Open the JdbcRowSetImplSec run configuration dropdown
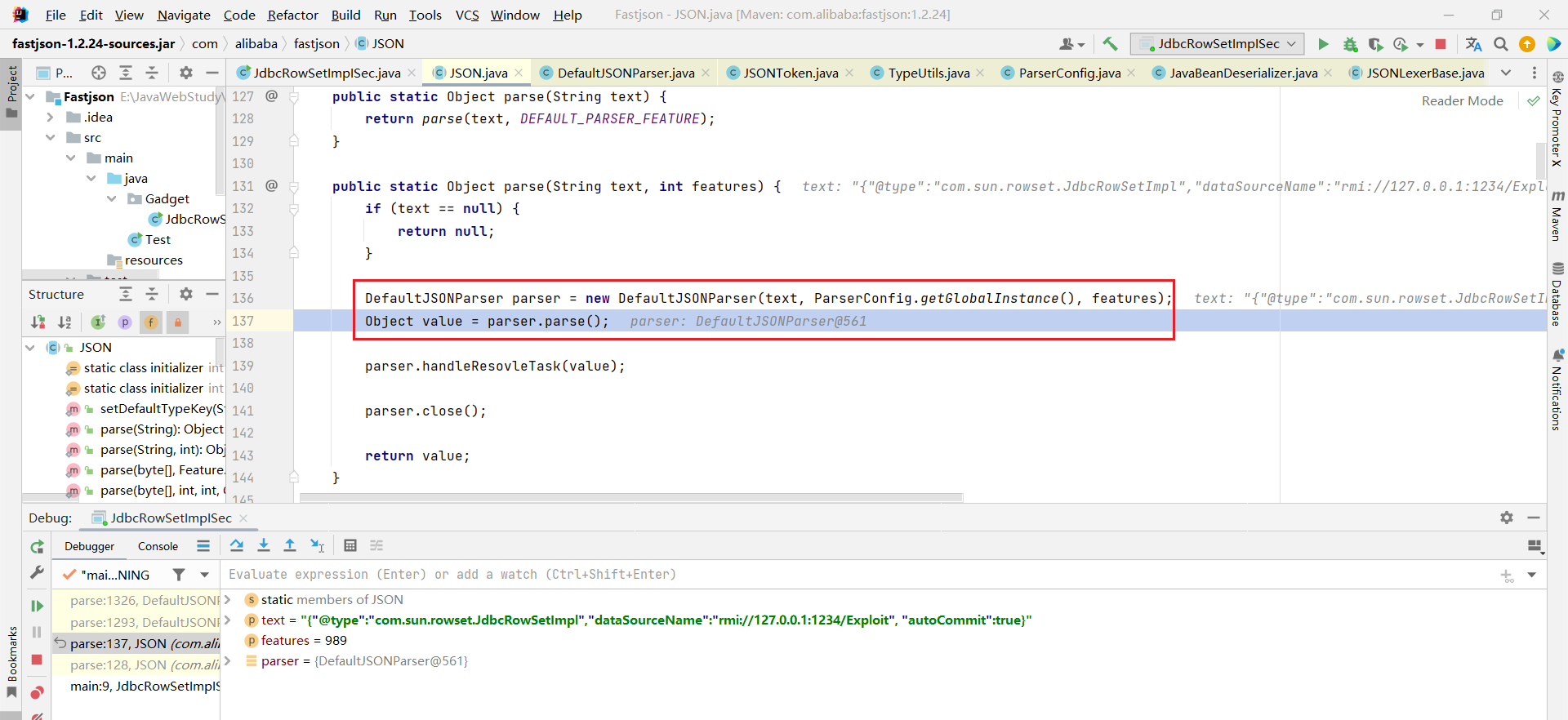 point(1217,44)
